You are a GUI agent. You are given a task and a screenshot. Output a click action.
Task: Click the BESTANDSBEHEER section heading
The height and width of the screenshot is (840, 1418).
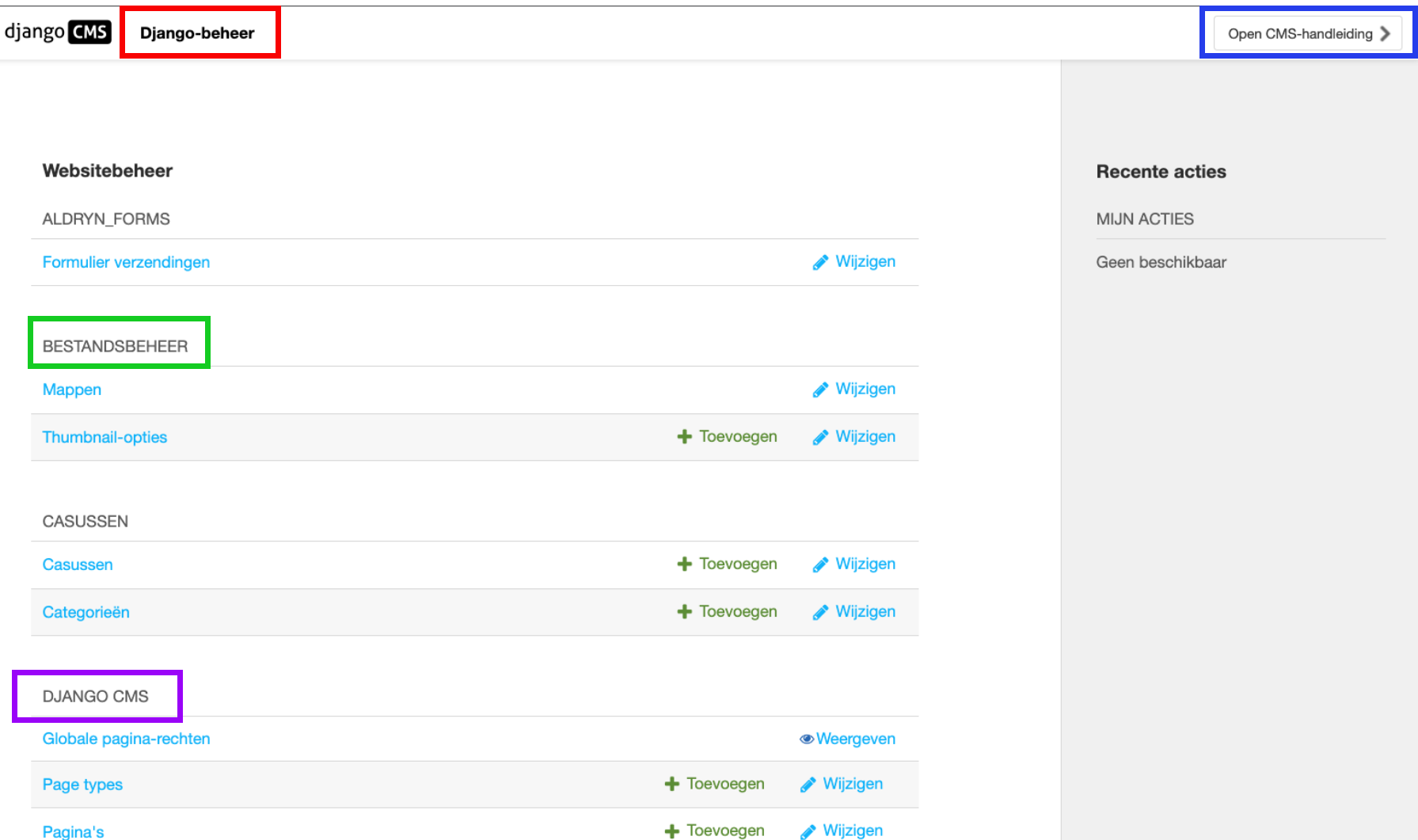point(115,347)
